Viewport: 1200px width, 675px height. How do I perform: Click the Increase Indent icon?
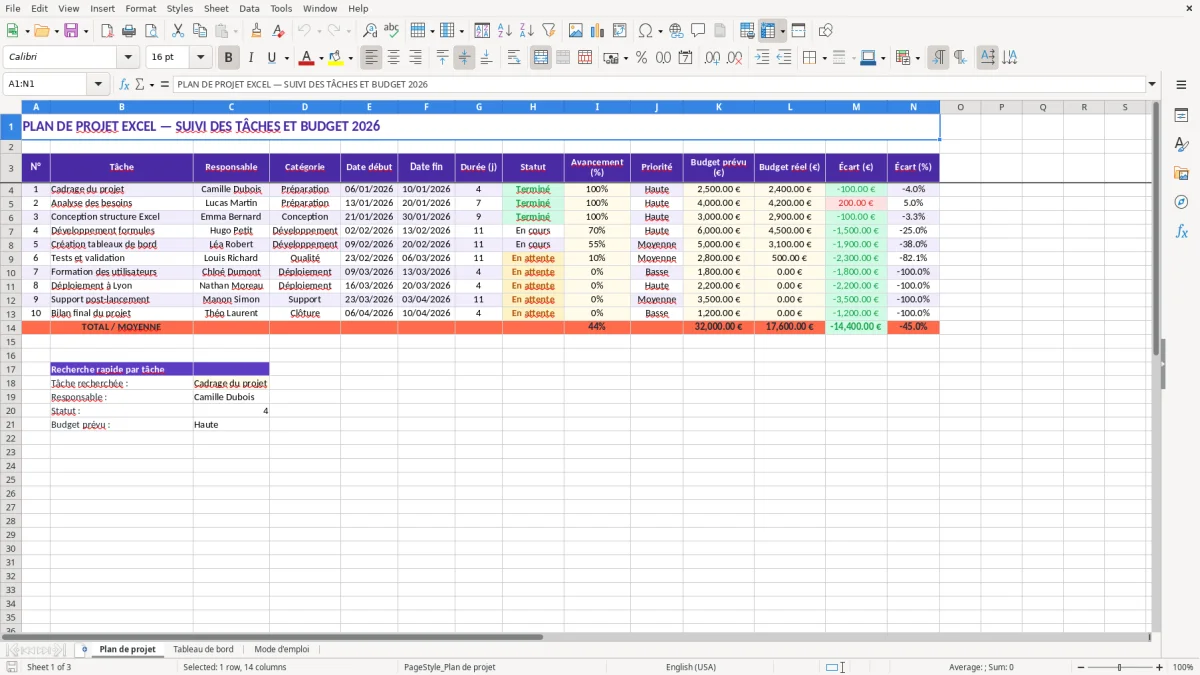point(763,58)
